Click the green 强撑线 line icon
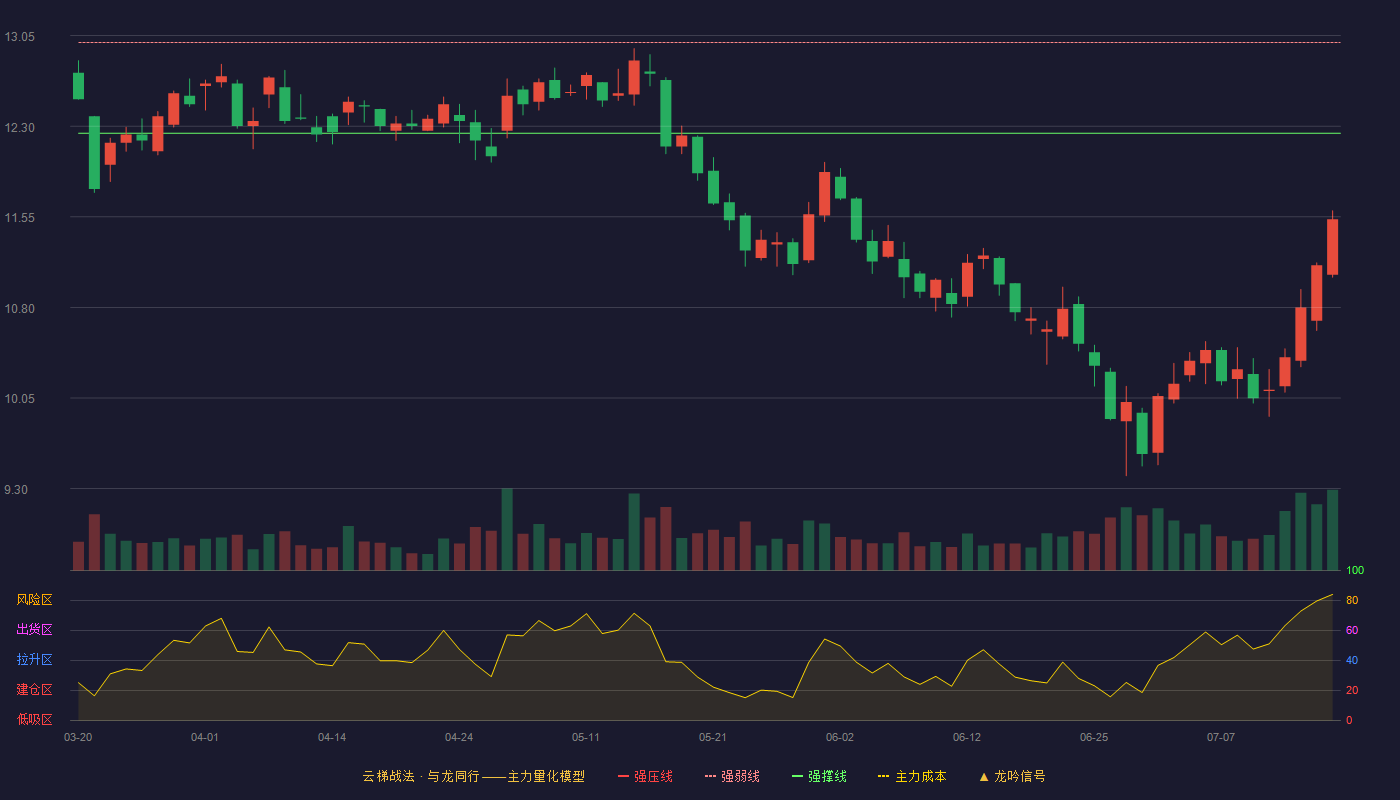Viewport: 1400px width, 800px height. click(x=798, y=776)
